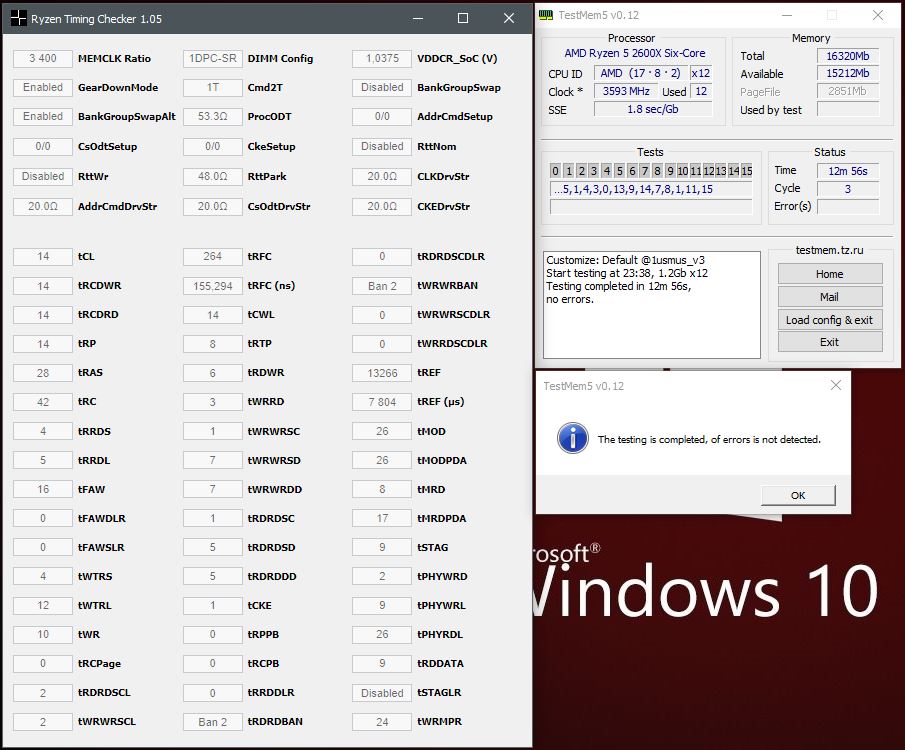Minimize the Ryzen Timing Checker window
Viewport: 905px width, 750px height.
click(x=418, y=18)
